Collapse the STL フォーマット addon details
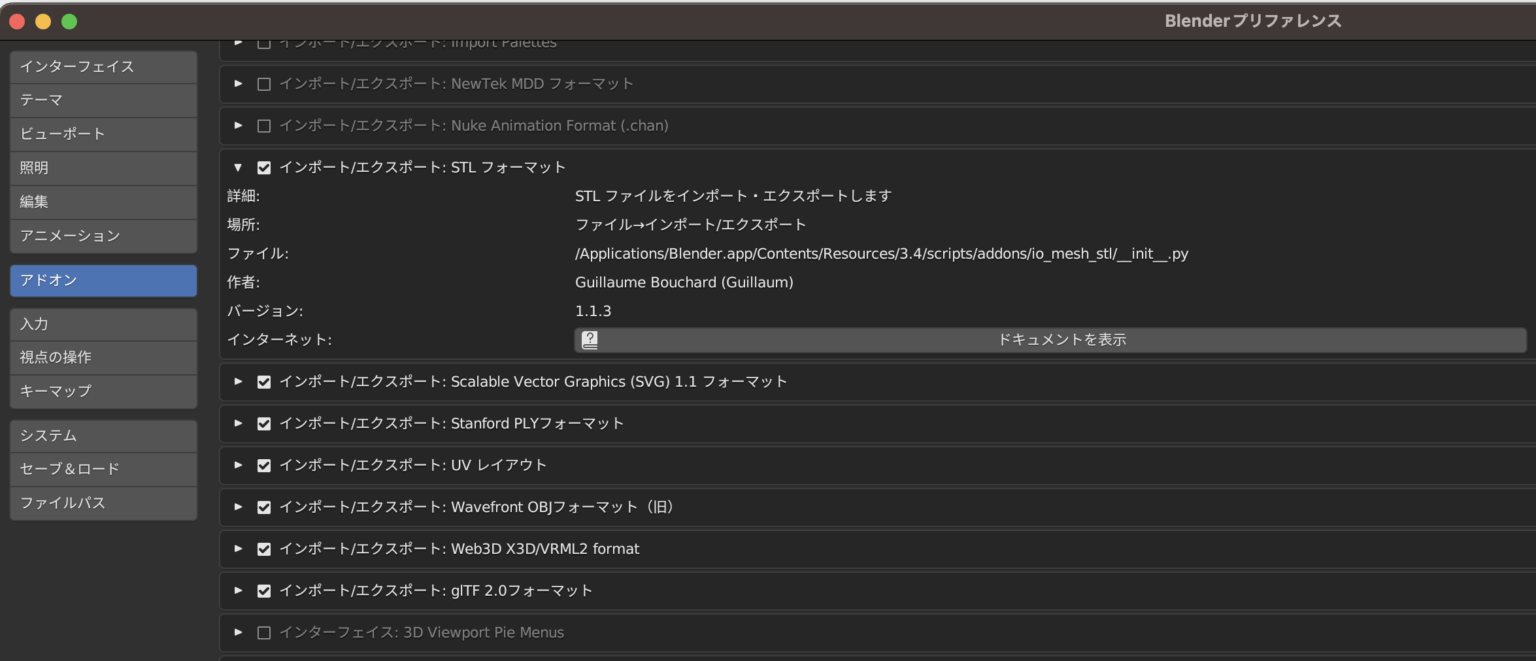 click(x=238, y=168)
